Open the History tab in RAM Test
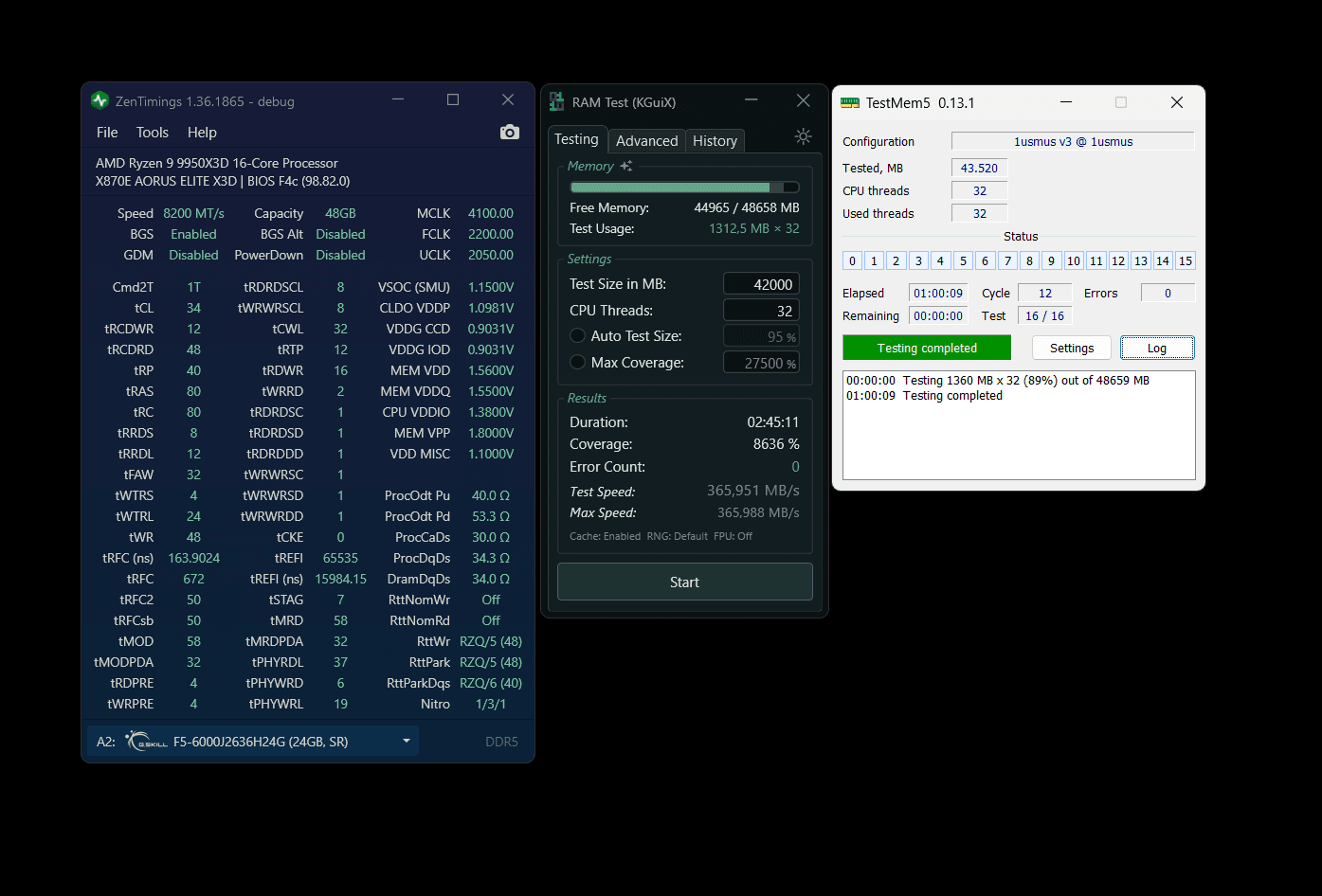Image resolution: width=1322 pixels, height=896 pixels. (x=715, y=141)
